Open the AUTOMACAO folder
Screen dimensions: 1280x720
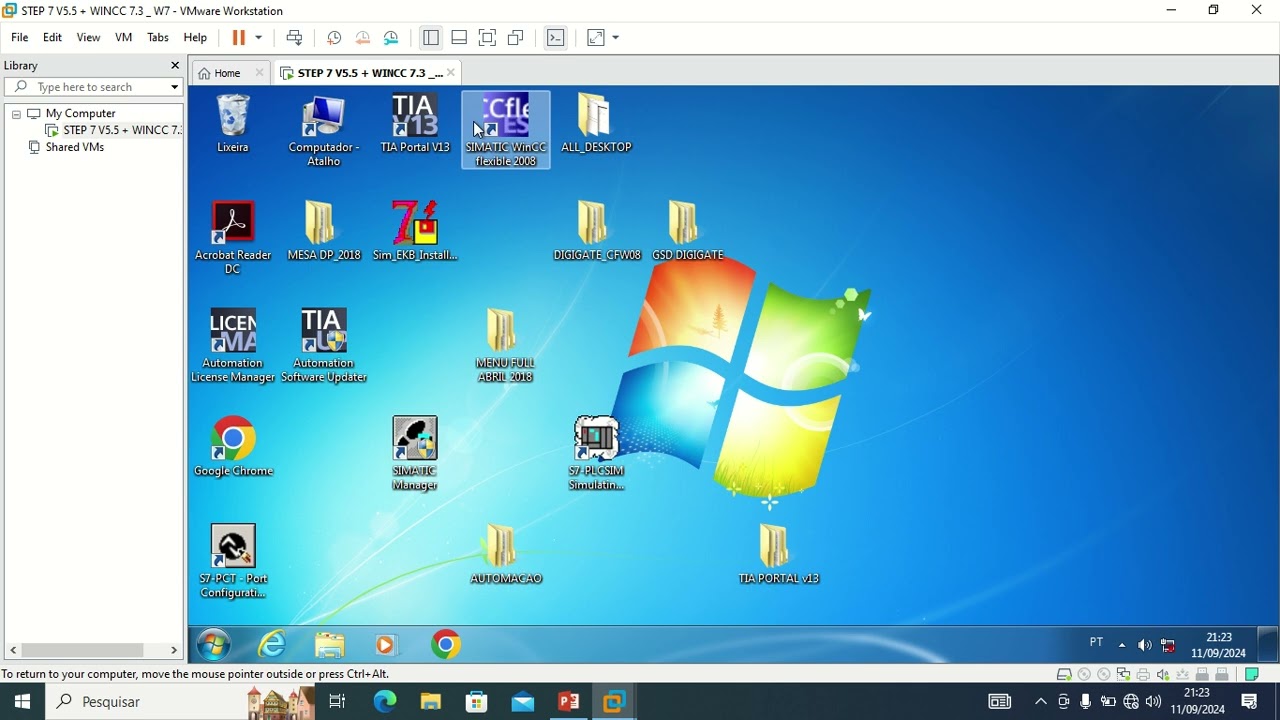tap(506, 555)
